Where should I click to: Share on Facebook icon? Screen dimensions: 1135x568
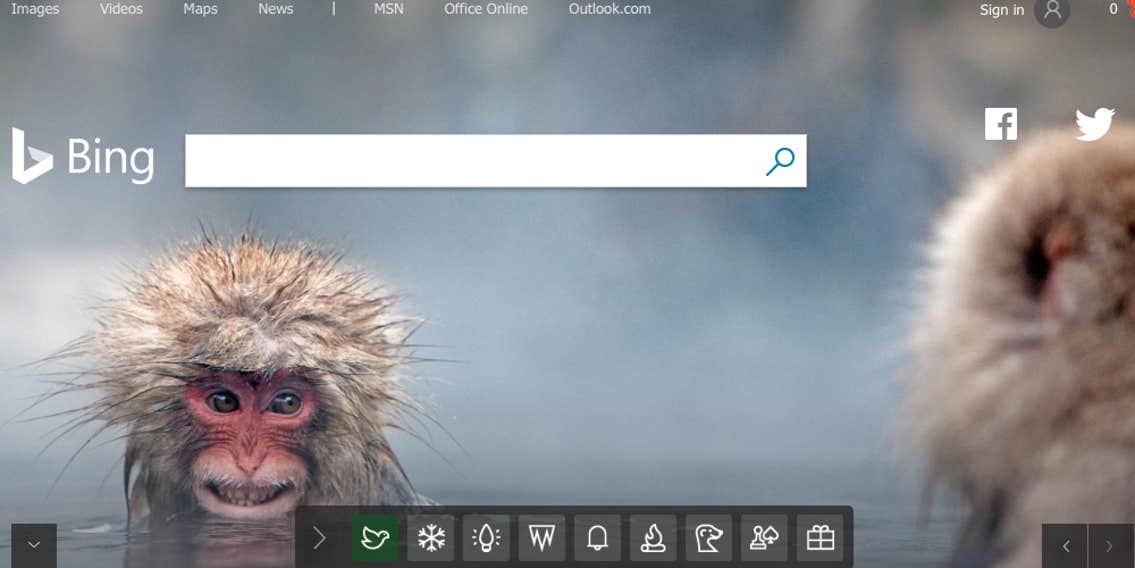coord(1000,124)
